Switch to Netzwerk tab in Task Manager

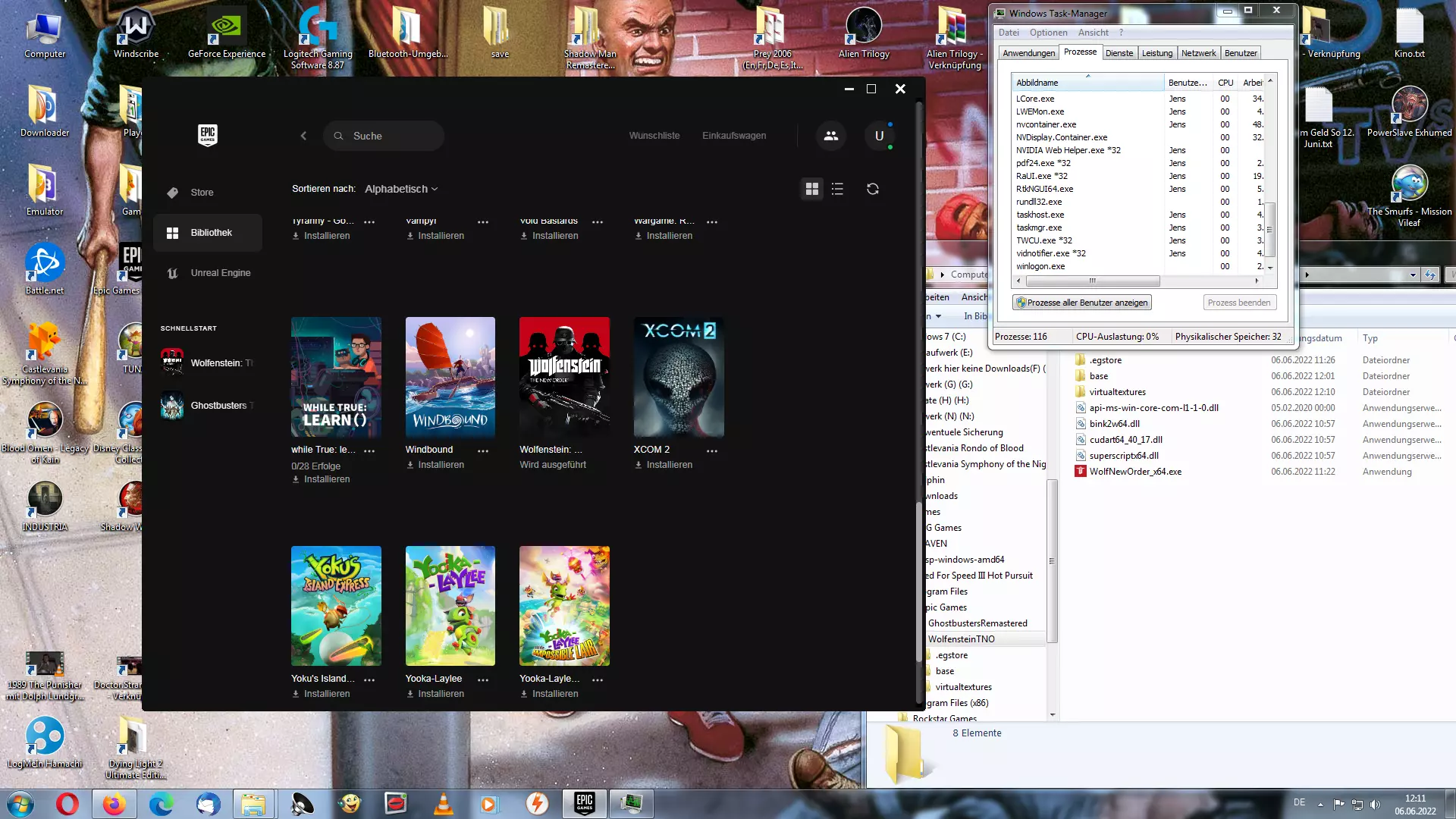coord(1198,53)
